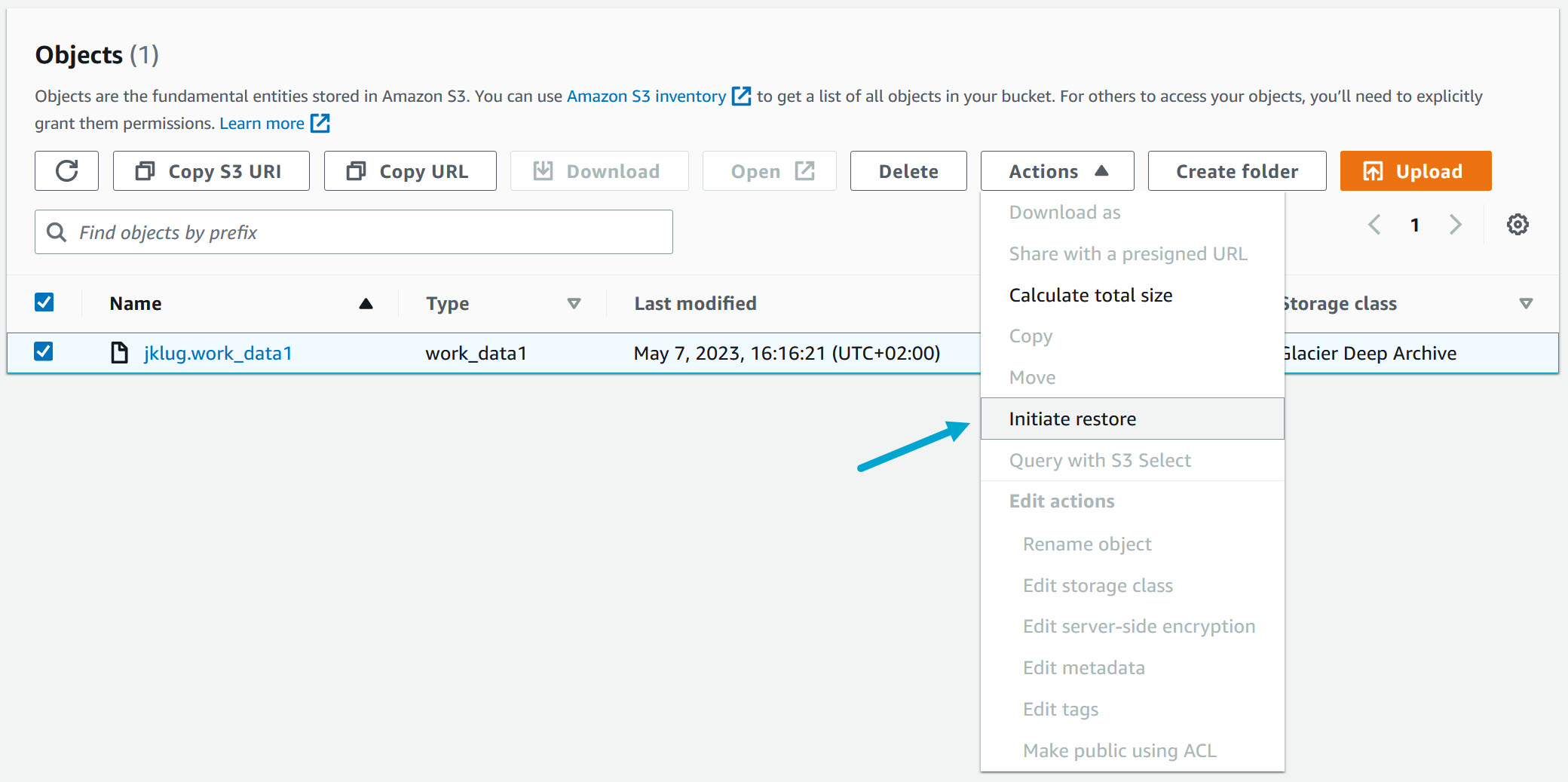
Task: Sort by Storage class column arrow
Action: click(1525, 303)
